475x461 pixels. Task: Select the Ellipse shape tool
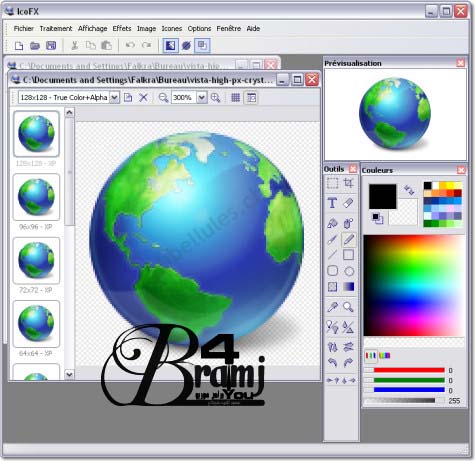point(349,271)
